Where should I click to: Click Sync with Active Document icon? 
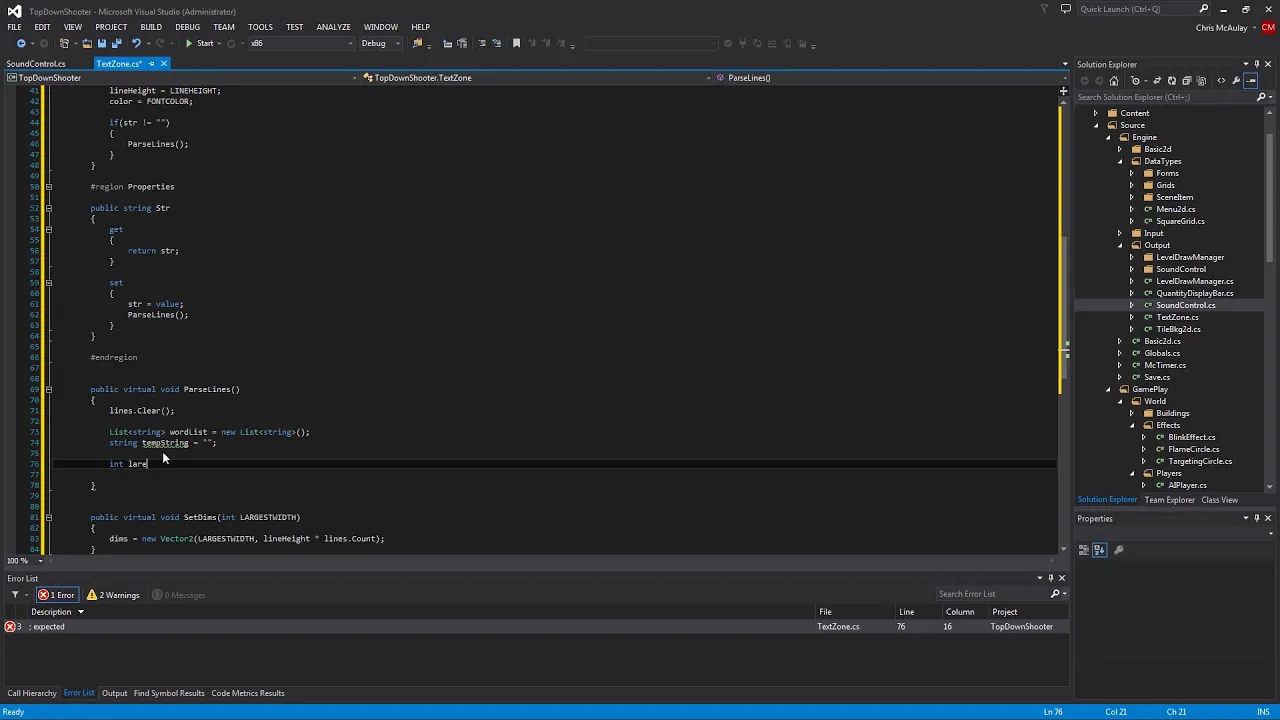pyautogui.click(x=1156, y=81)
